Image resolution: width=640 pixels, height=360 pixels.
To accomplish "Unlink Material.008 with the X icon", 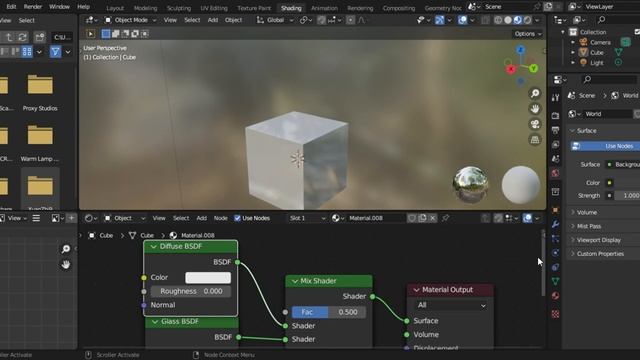I will coord(433,218).
